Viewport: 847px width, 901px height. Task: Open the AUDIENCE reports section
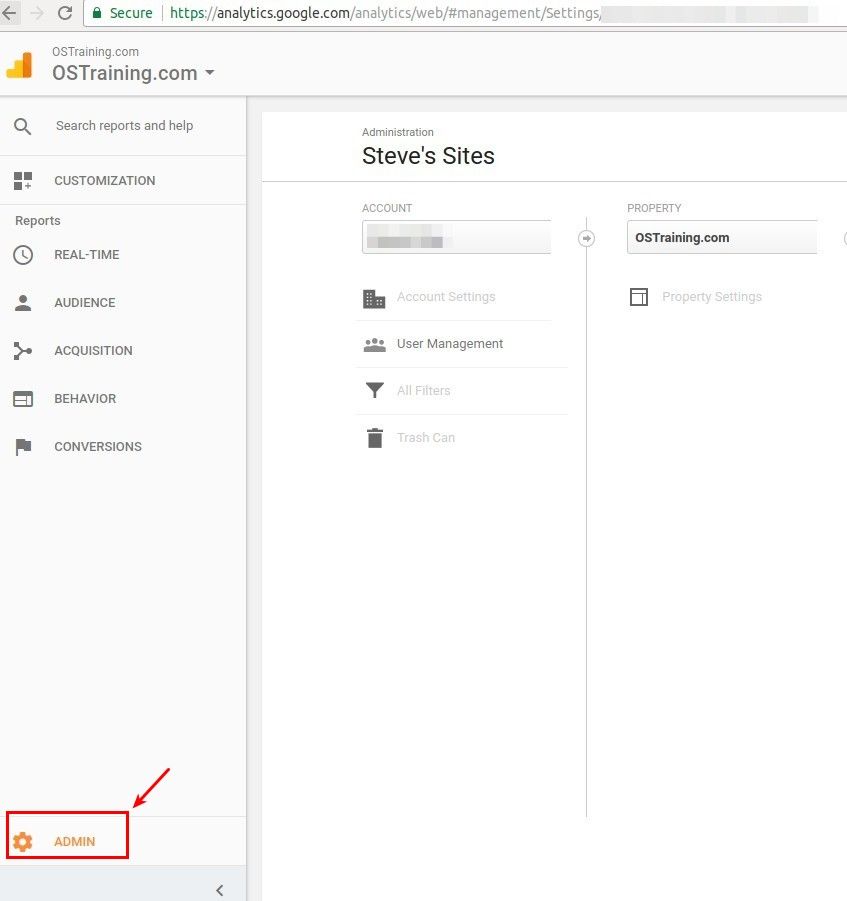84,303
